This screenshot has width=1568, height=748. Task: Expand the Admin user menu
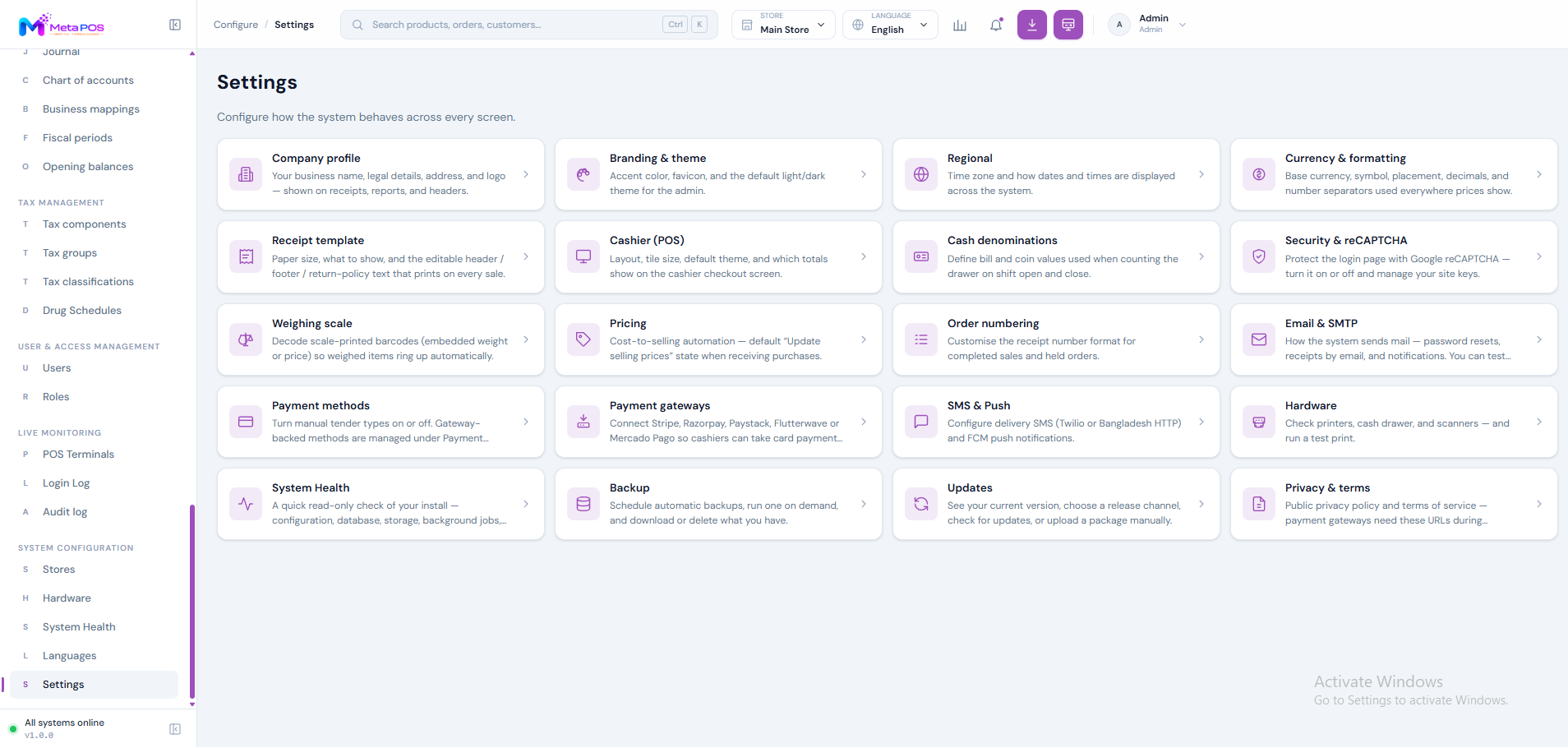tap(1147, 25)
